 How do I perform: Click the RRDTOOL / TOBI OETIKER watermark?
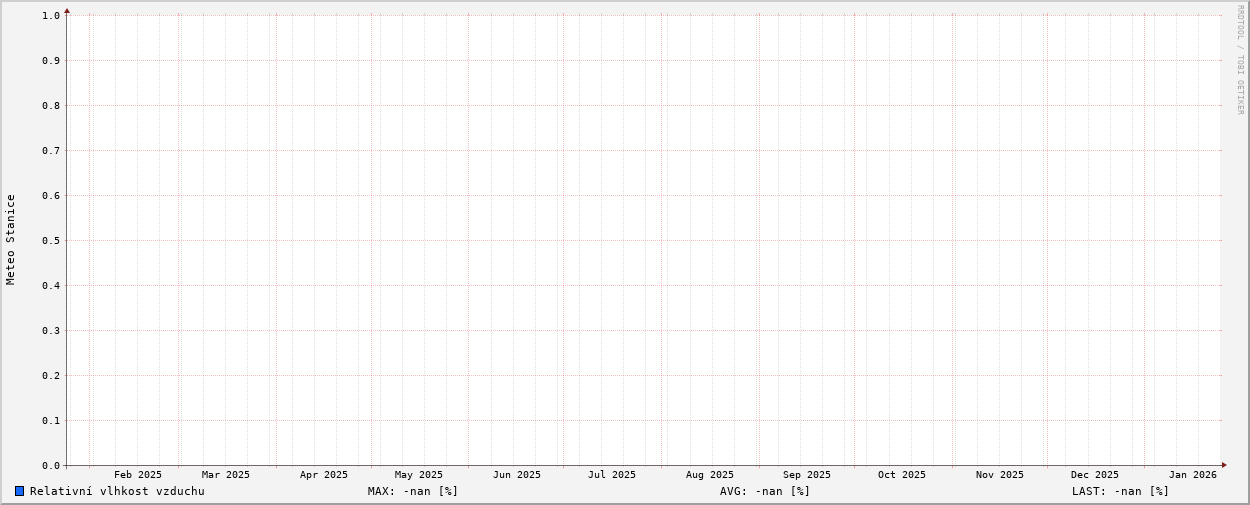coord(1240,60)
